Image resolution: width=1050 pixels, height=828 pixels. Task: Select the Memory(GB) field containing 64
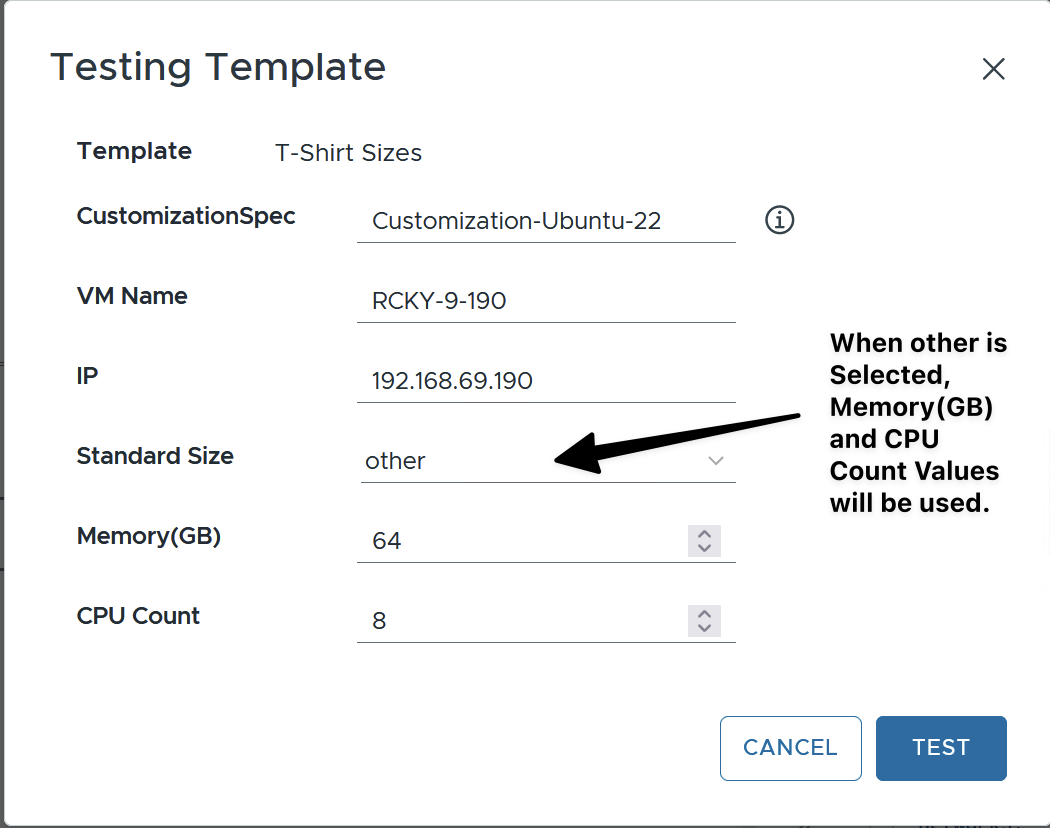(x=520, y=541)
